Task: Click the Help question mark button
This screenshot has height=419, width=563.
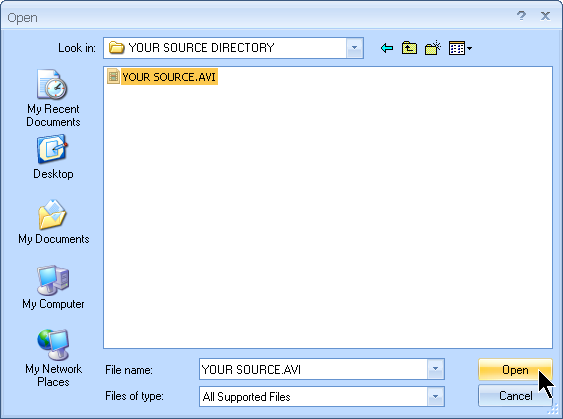Action: [521, 16]
